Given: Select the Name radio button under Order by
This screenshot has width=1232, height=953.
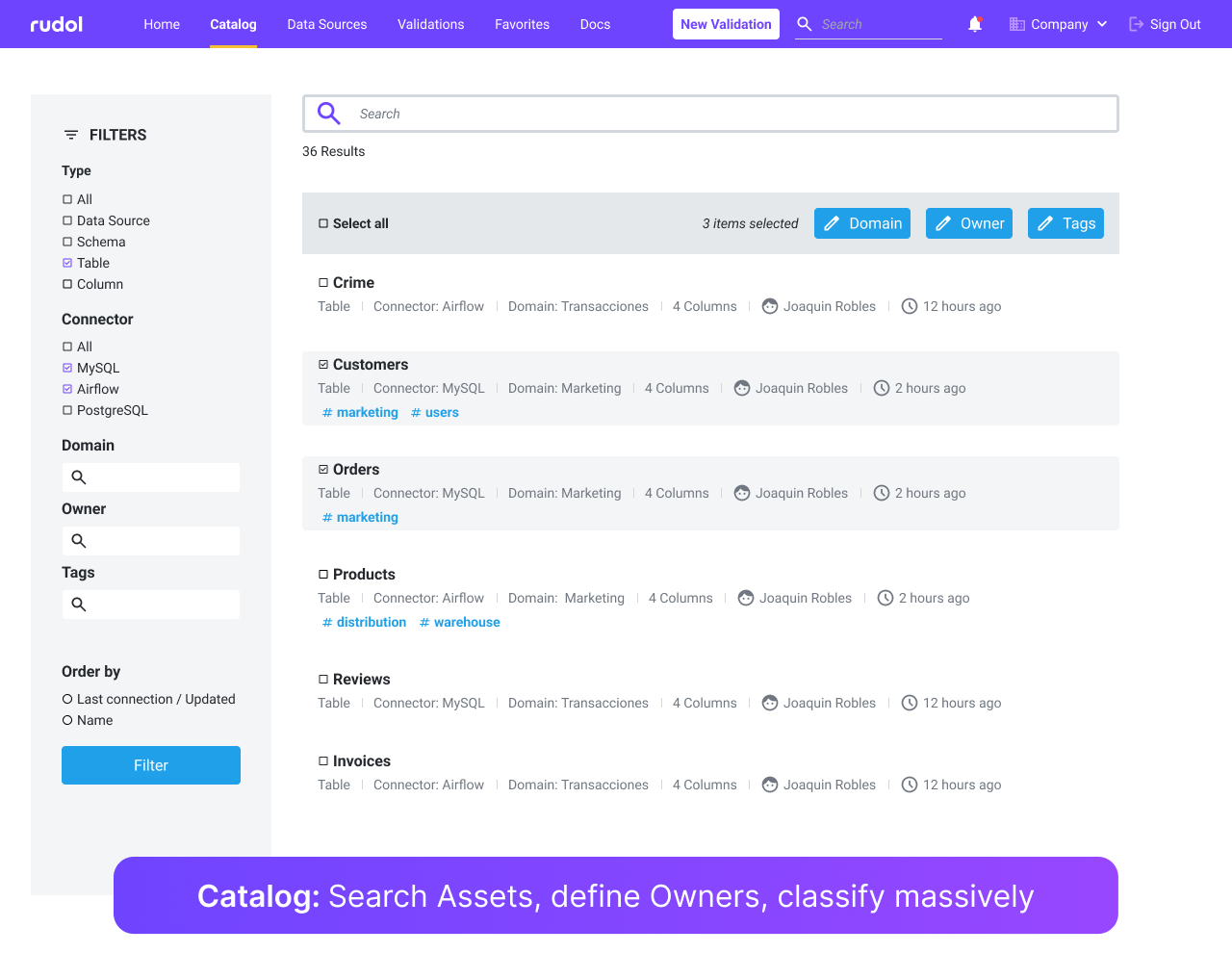Looking at the screenshot, I should pos(65,720).
